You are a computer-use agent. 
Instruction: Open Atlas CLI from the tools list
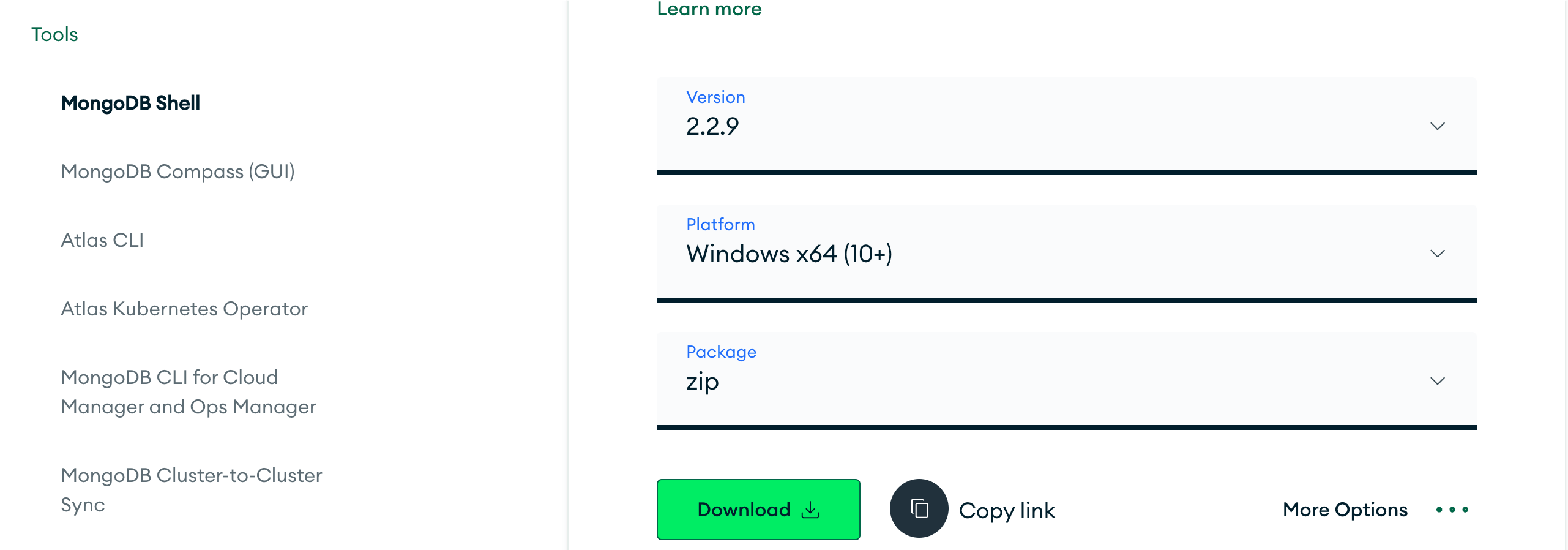[102, 240]
